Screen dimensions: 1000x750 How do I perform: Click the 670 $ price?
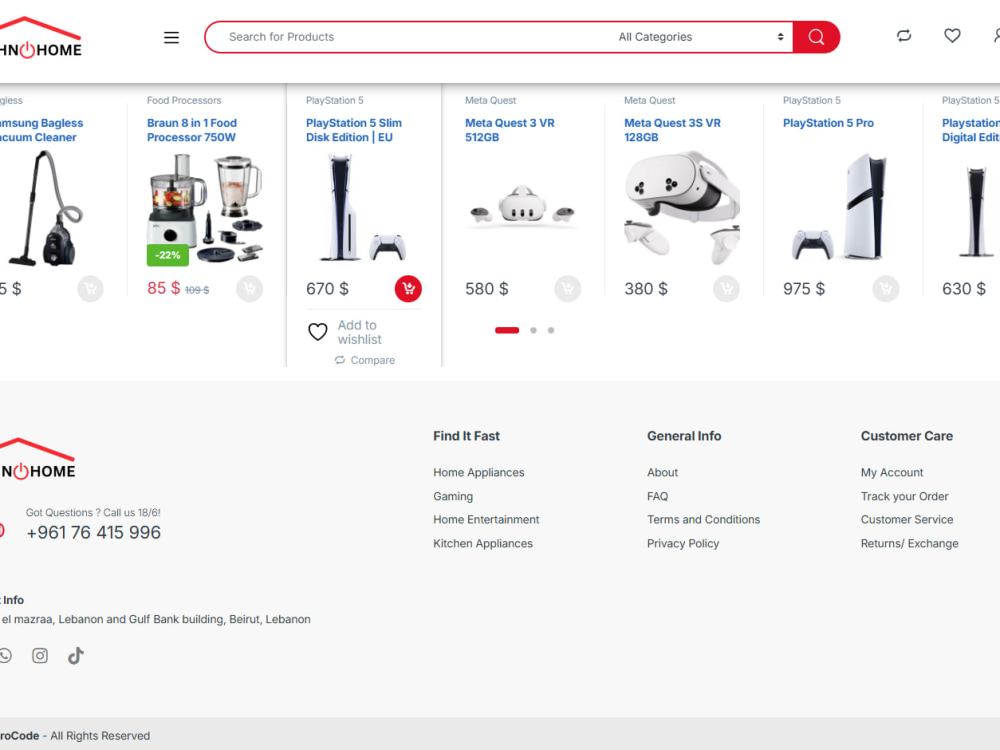(x=327, y=289)
